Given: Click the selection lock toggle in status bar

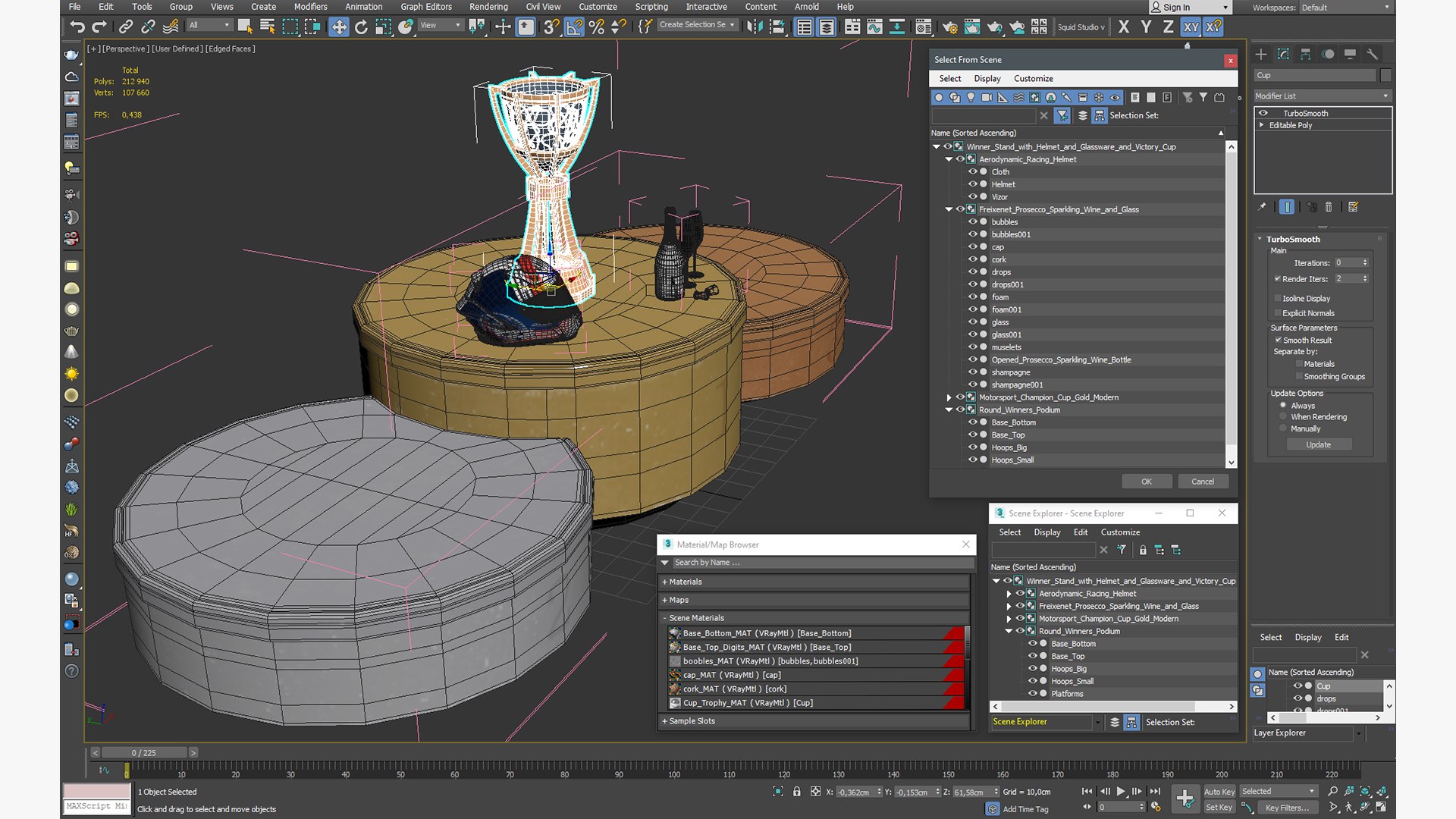Looking at the screenshot, I should [796, 791].
